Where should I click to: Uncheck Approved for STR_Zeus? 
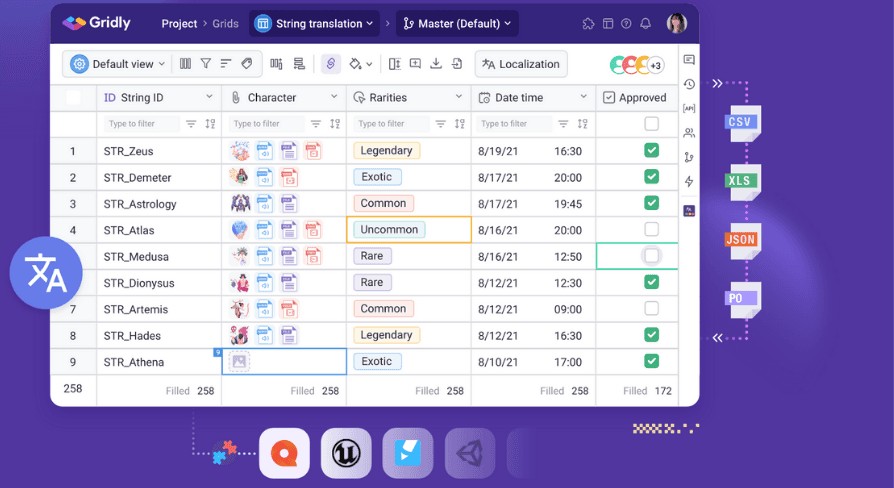pyautogui.click(x=651, y=151)
